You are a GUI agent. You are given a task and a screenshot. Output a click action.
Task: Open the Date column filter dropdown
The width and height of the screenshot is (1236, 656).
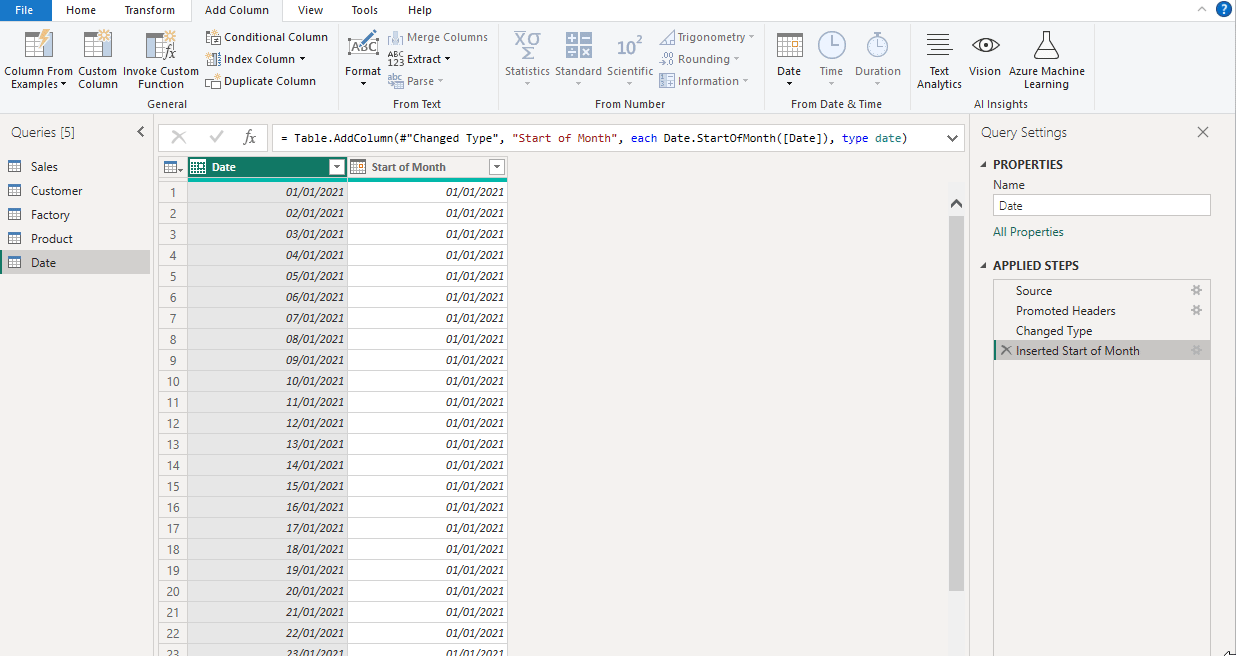pyautogui.click(x=337, y=167)
